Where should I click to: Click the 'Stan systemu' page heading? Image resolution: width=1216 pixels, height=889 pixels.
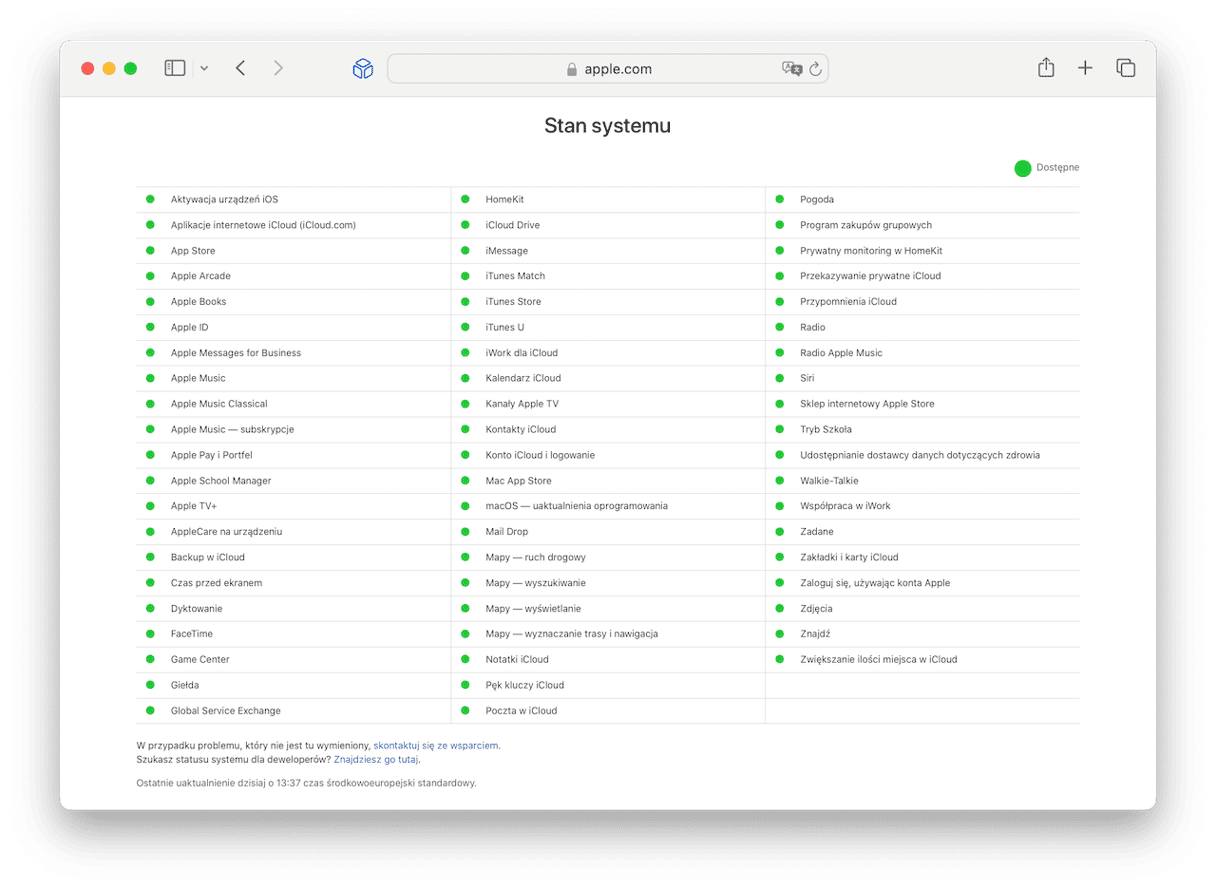[608, 127]
